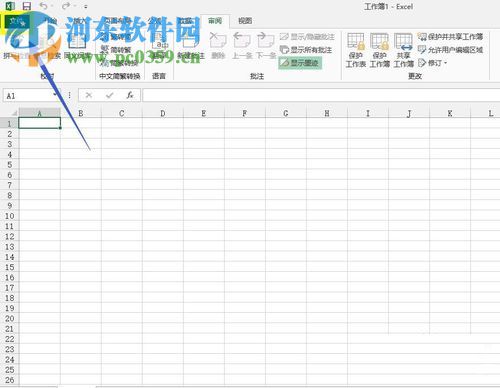This screenshot has width=500, height=388.
Task: Switch to the 数据 (Data) ribbon tab
Action: 185,21
